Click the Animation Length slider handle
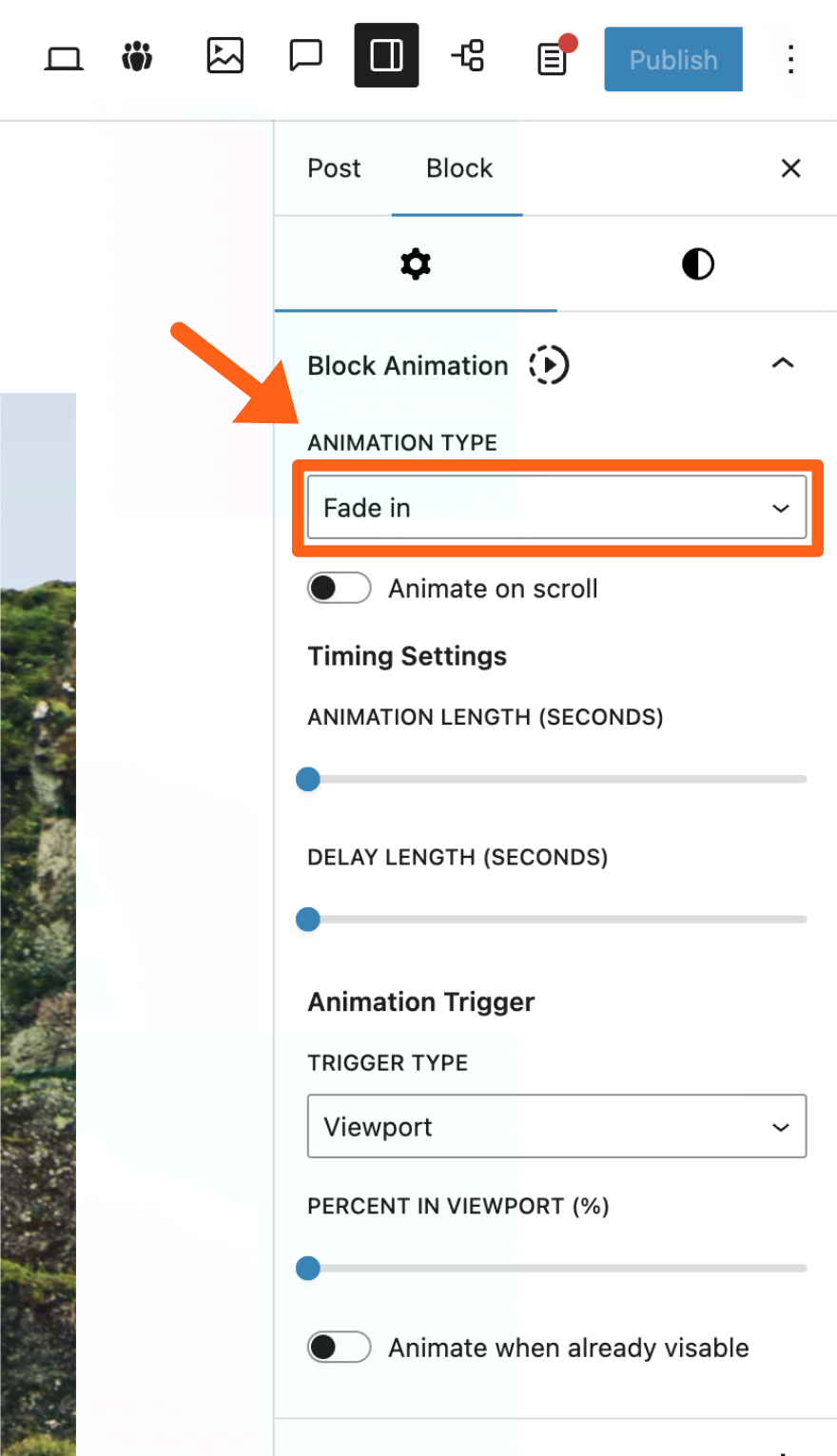 click(308, 780)
